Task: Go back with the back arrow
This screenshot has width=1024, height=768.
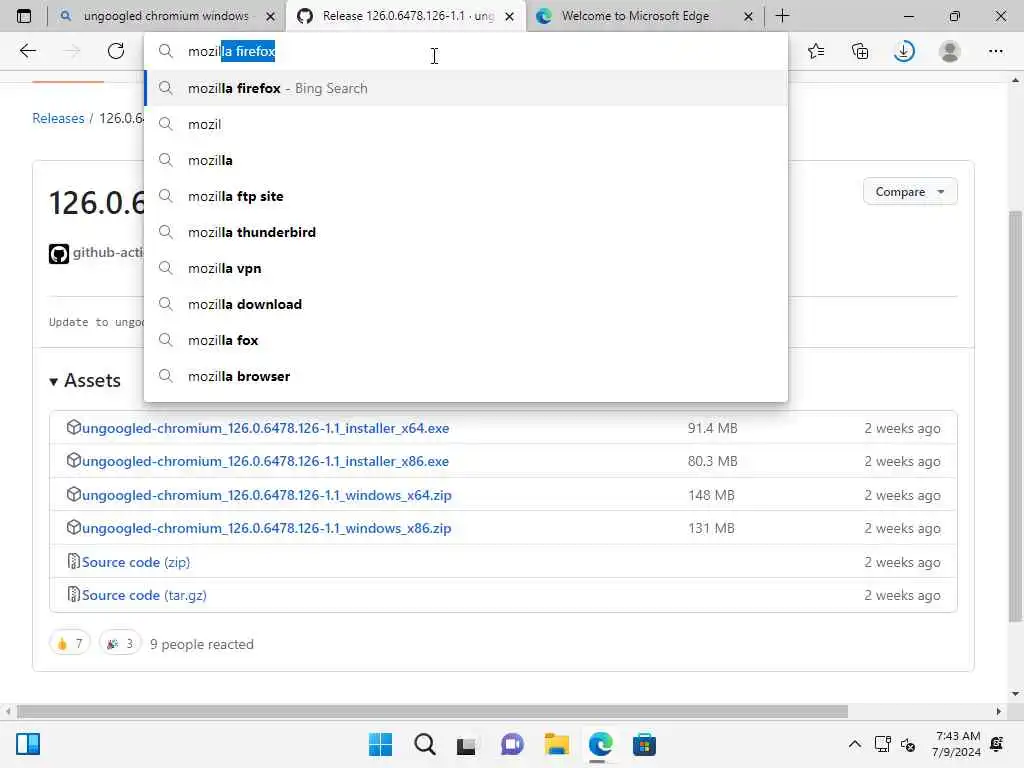Action: coord(27,51)
